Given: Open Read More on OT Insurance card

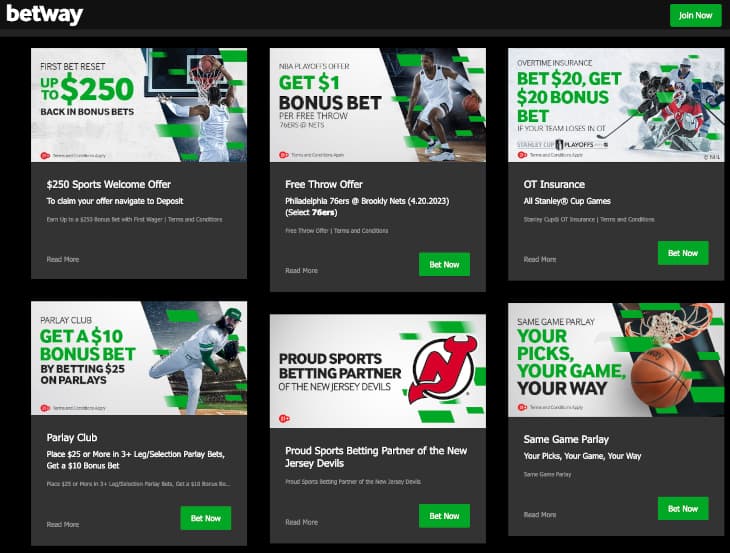Looking at the screenshot, I should pyautogui.click(x=540, y=259).
